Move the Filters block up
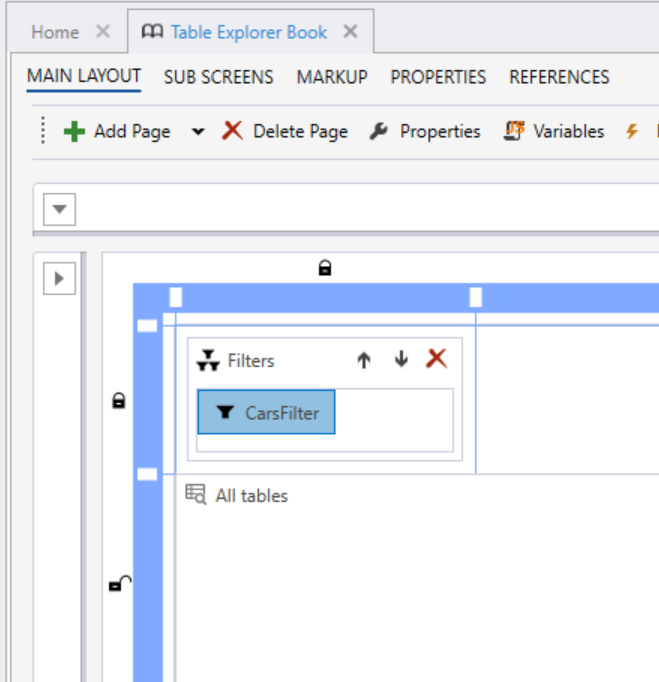Image resolution: width=659 pixels, height=682 pixels. pos(364,360)
